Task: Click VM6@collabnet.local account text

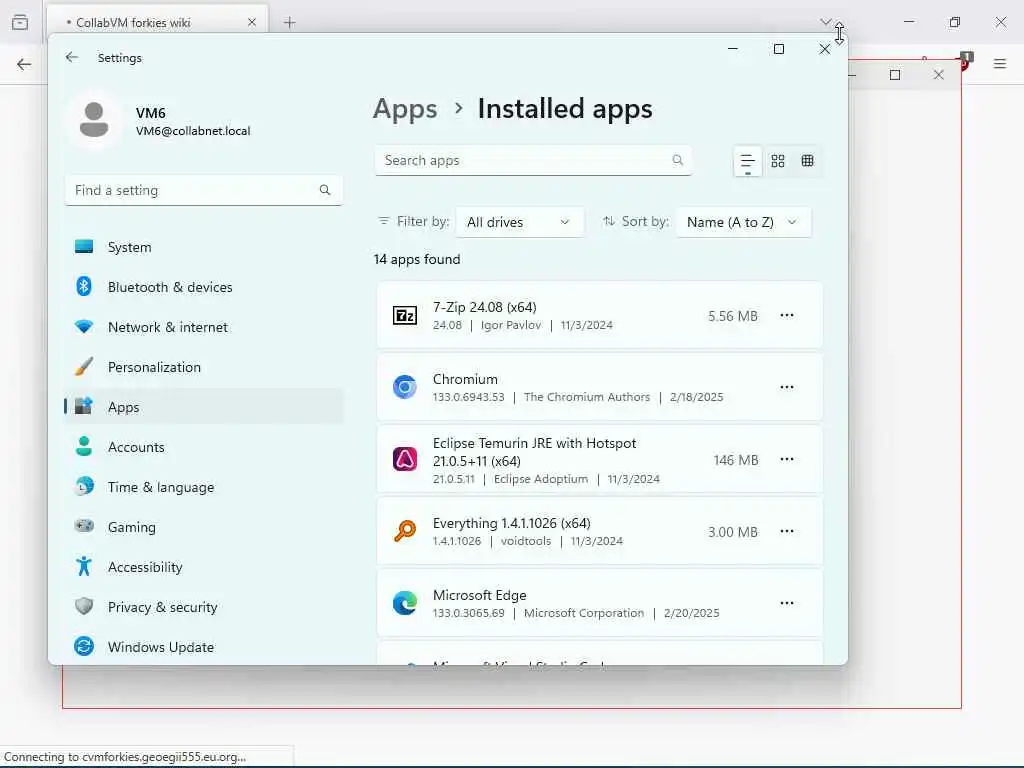Action: pos(193,131)
